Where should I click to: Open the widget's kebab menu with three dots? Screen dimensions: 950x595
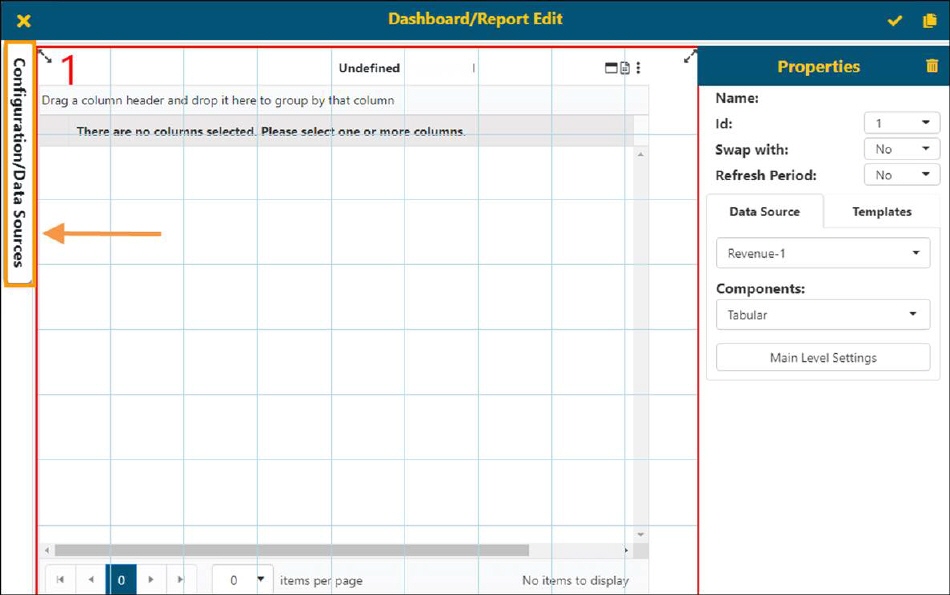[x=639, y=68]
